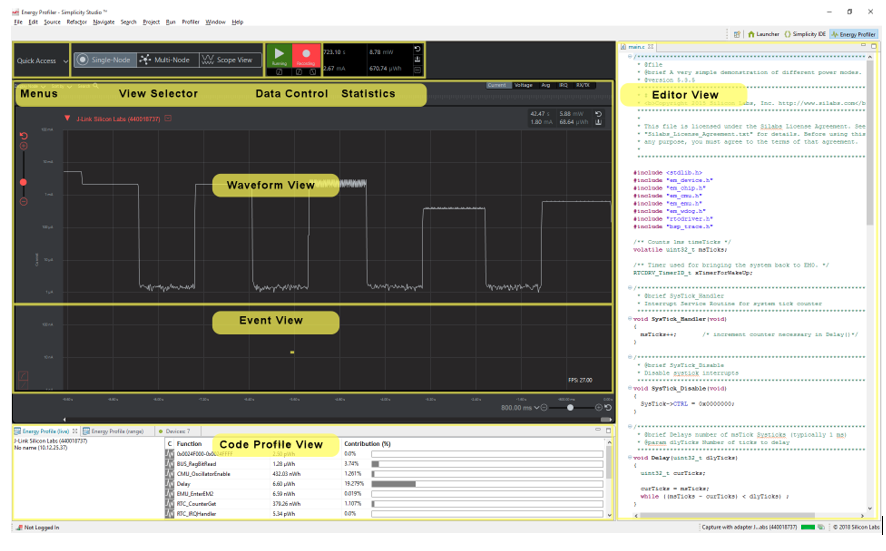
Task: Switch to the Simplicity IDE perspective
Action: coord(805,34)
